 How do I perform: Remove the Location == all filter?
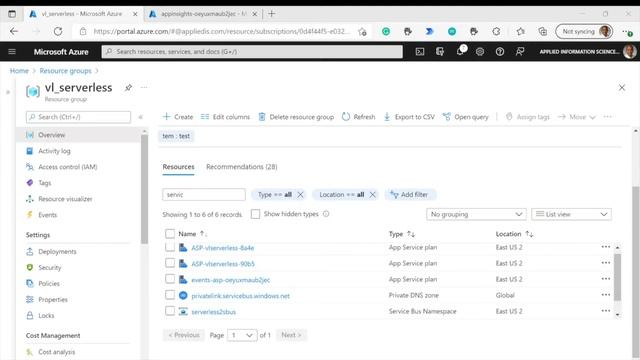point(372,195)
